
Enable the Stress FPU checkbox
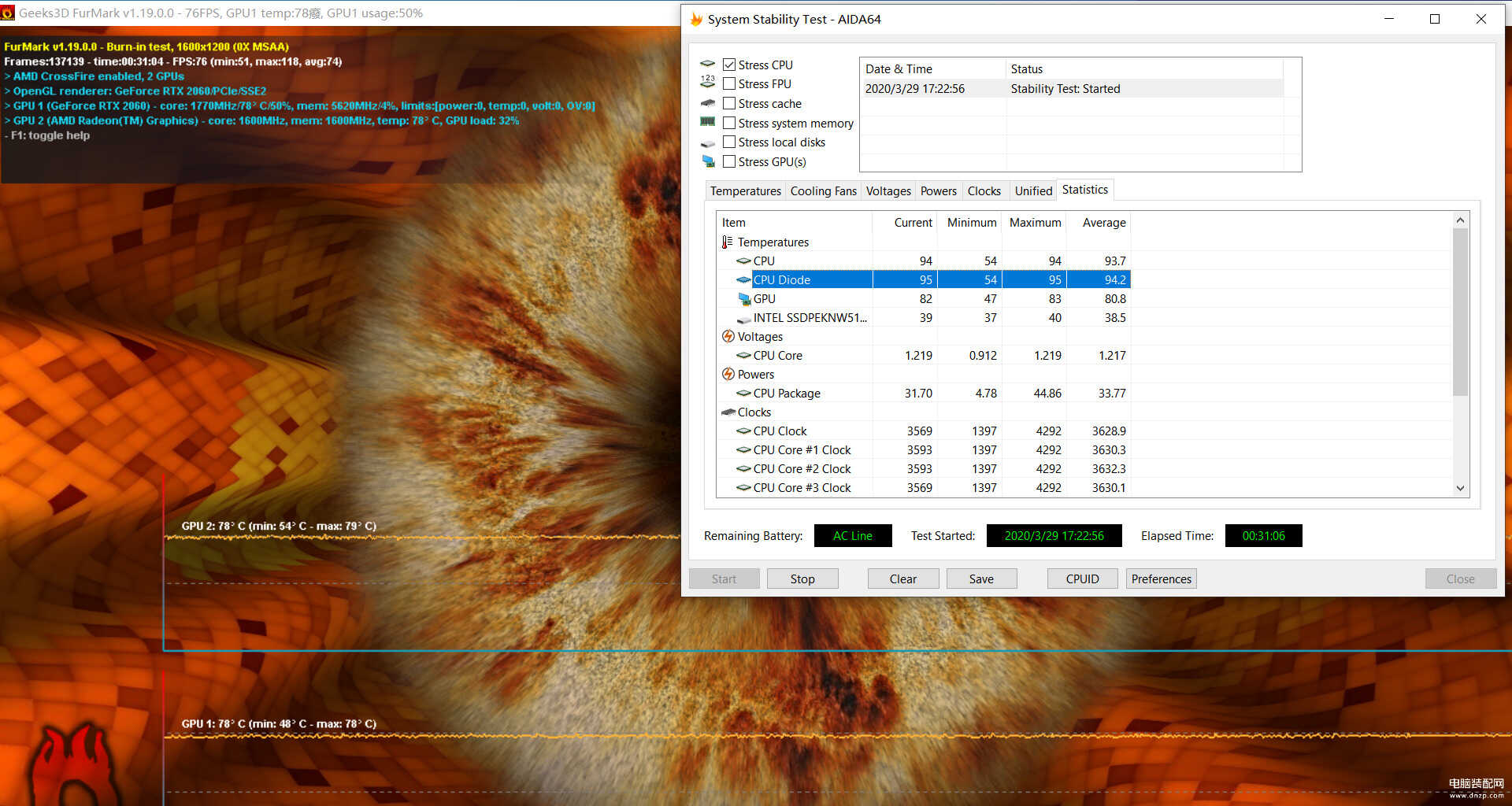point(729,83)
